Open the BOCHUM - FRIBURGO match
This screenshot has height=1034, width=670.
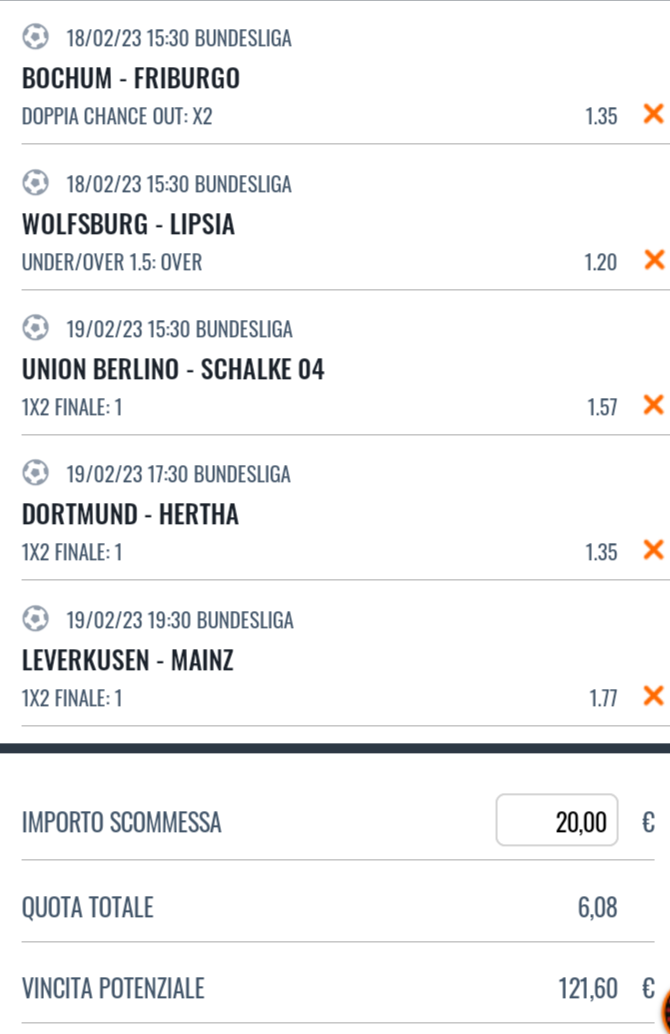(x=131, y=78)
